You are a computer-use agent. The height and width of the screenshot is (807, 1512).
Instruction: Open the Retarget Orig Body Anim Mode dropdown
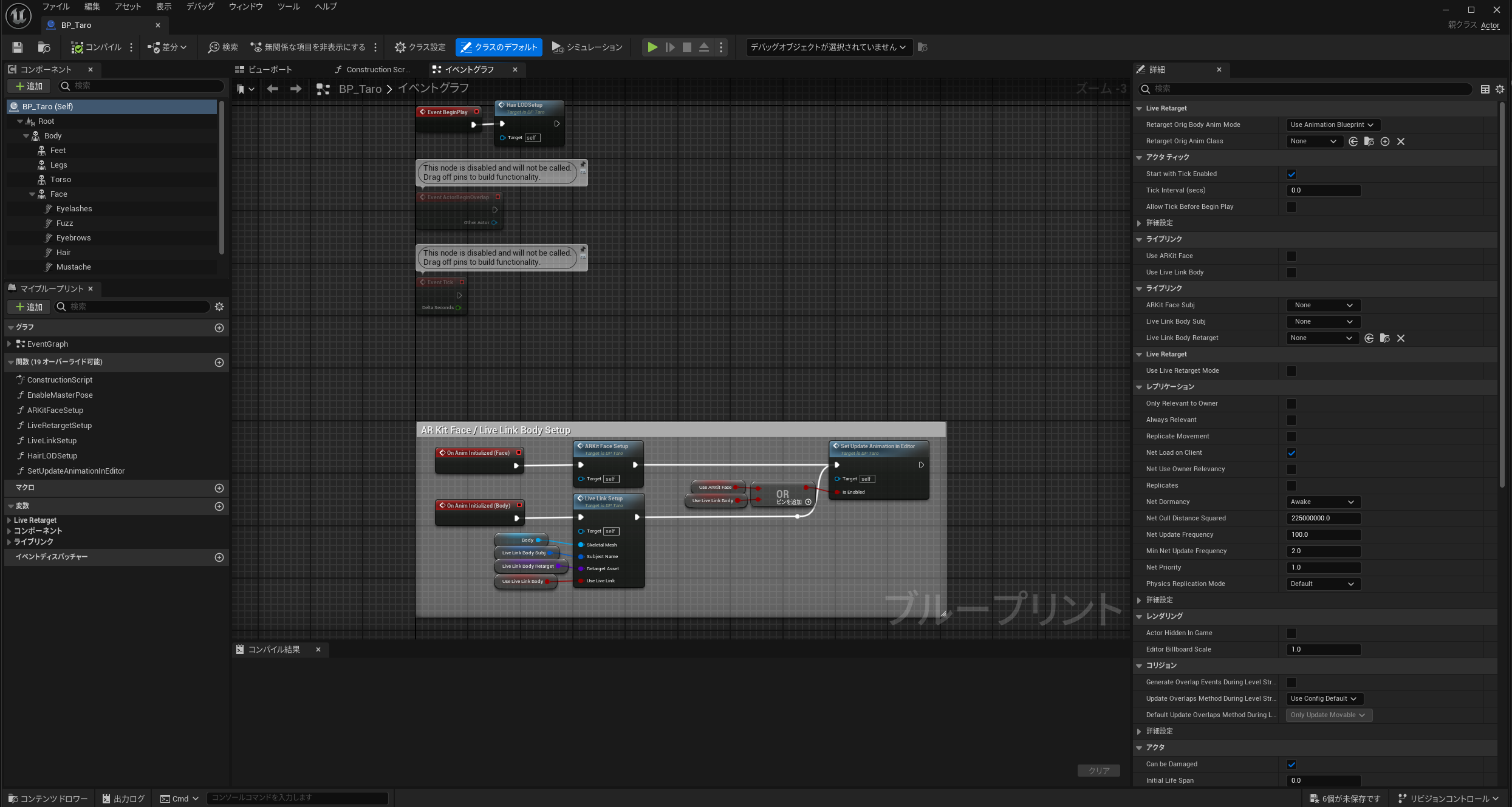pos(1332,125)
